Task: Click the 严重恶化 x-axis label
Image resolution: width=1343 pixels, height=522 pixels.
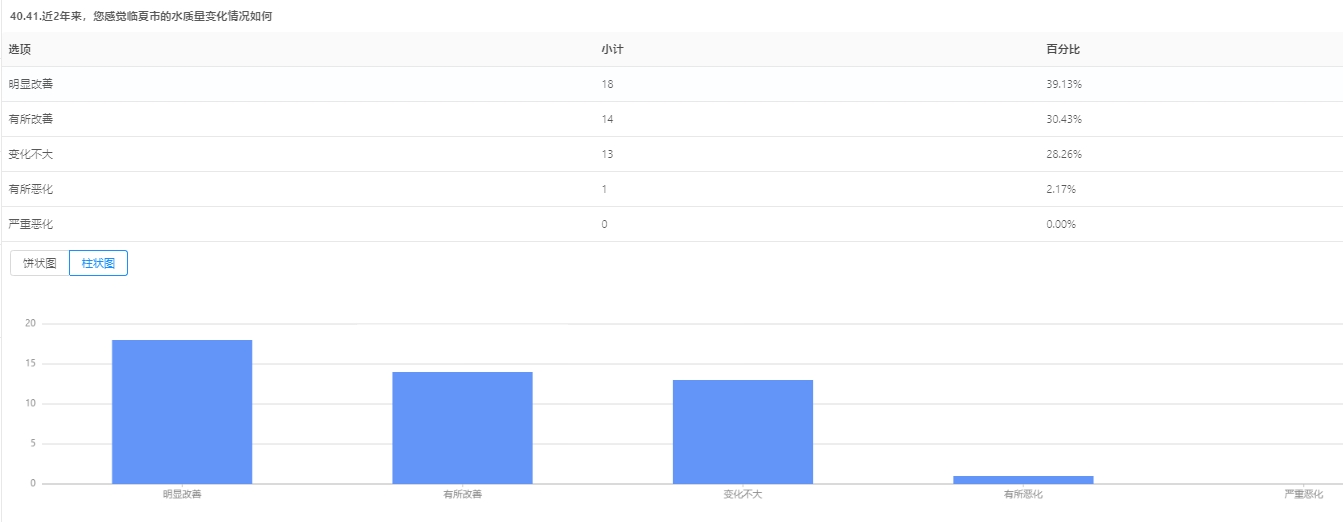Action: [1303, 494]
